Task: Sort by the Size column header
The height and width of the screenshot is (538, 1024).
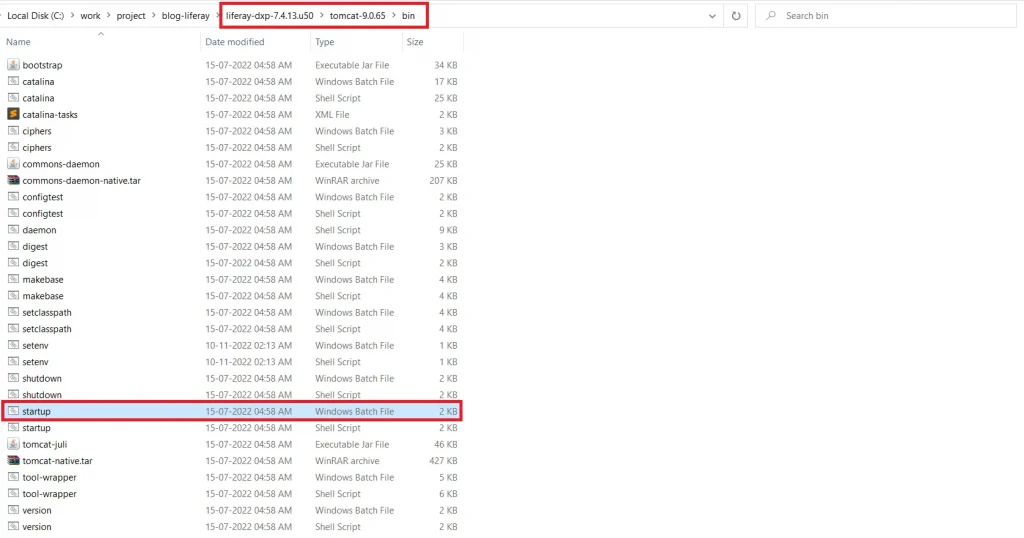Action: coord(415,42)
